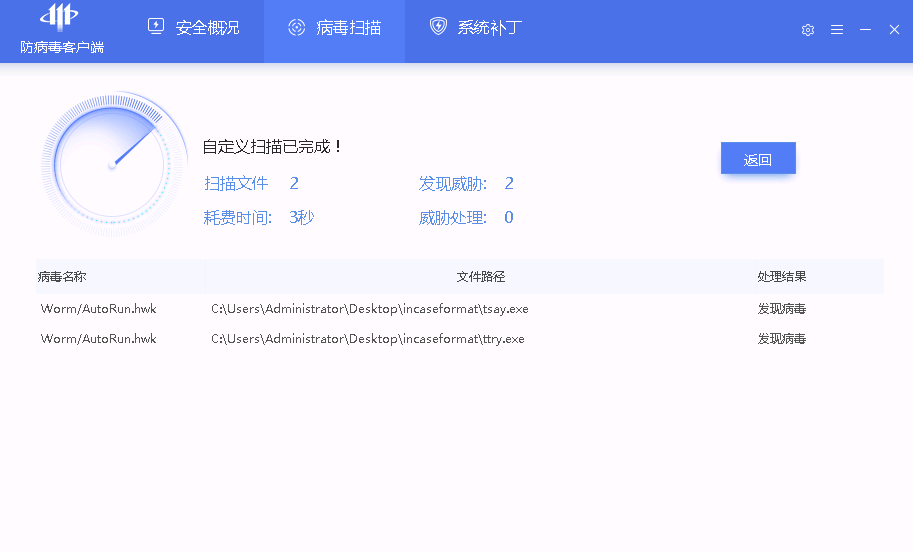
Task: Select Worm/AutoRun.hwk name in ttry.exe row
Action: [x=98, y=339]
